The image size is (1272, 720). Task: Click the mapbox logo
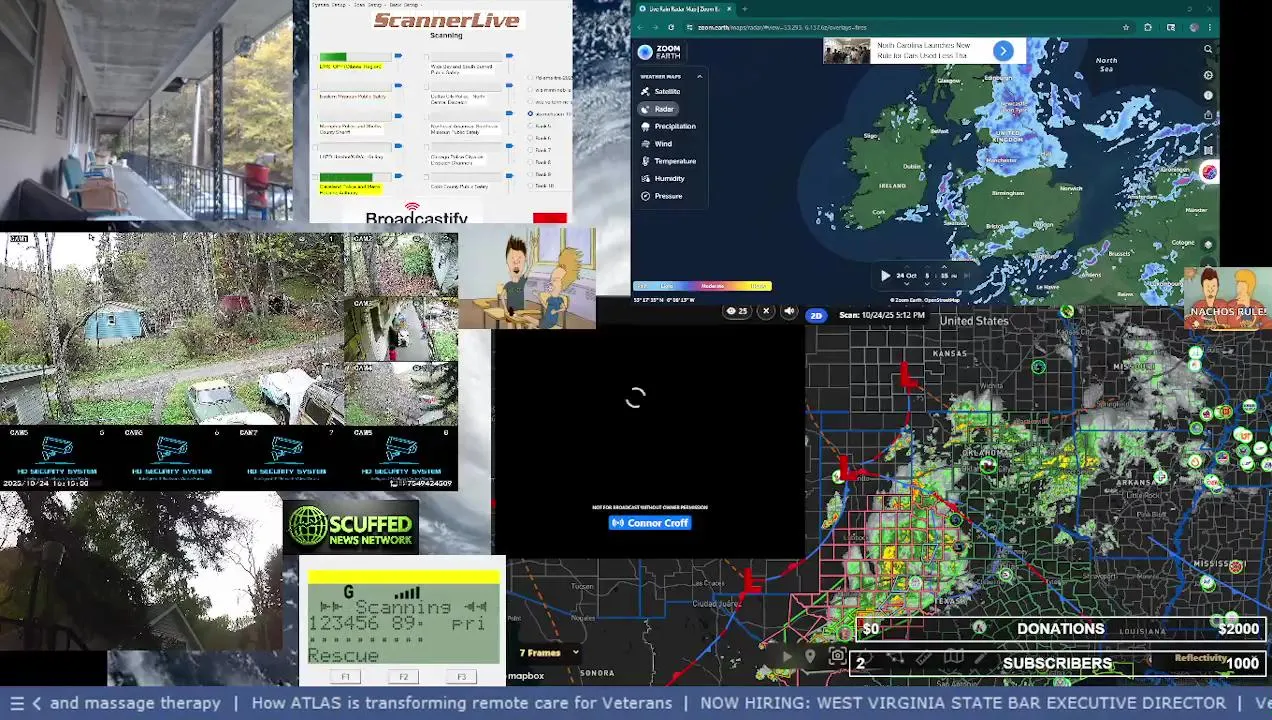click(x=525, y=676)
